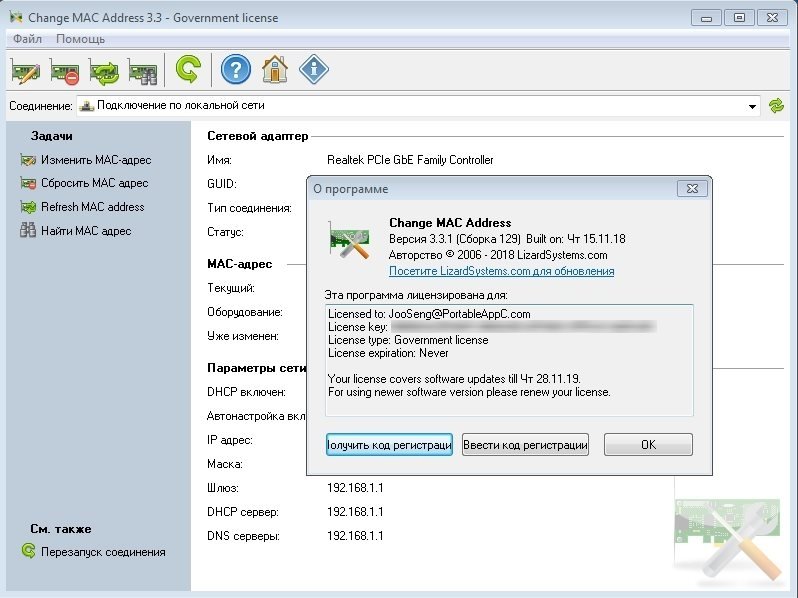Click the green refresh icon beside connection dropdown
798x598 pixels.
pyautogui.click(x=776, y=106)
